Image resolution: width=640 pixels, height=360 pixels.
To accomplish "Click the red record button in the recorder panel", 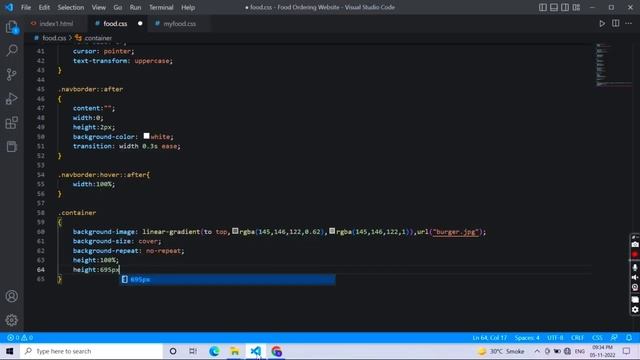I will 635,254.
